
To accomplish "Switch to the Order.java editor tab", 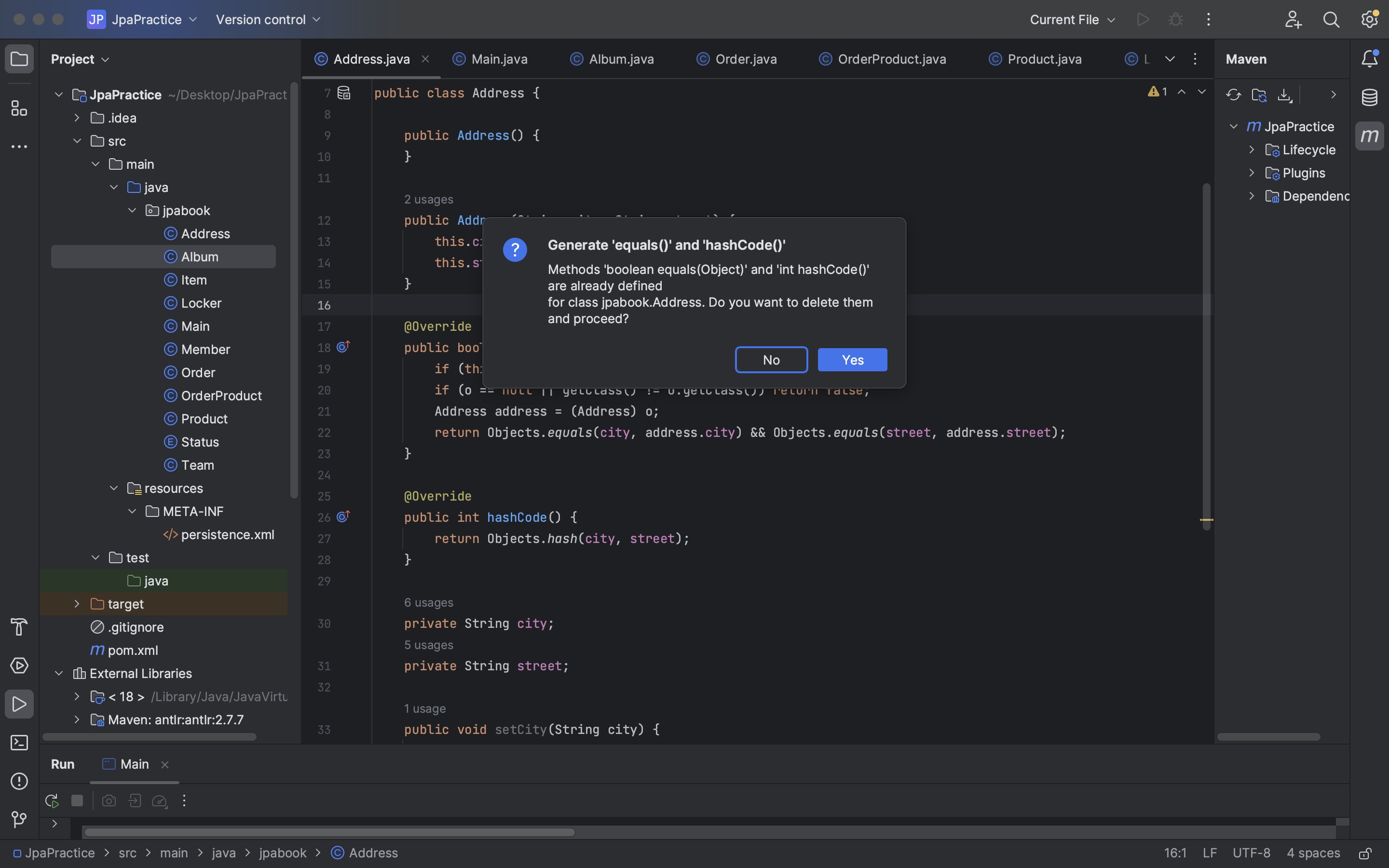I will click(745, 59).
